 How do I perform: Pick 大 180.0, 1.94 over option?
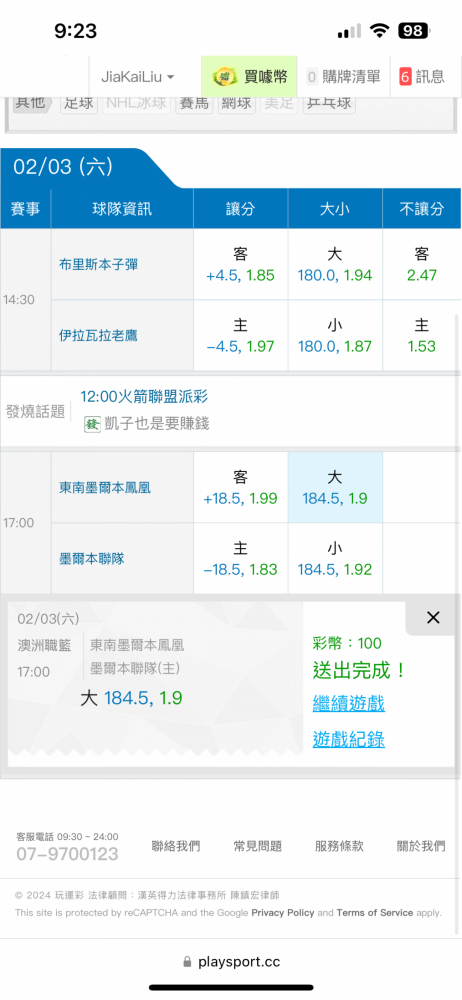(x=335, y=265)
